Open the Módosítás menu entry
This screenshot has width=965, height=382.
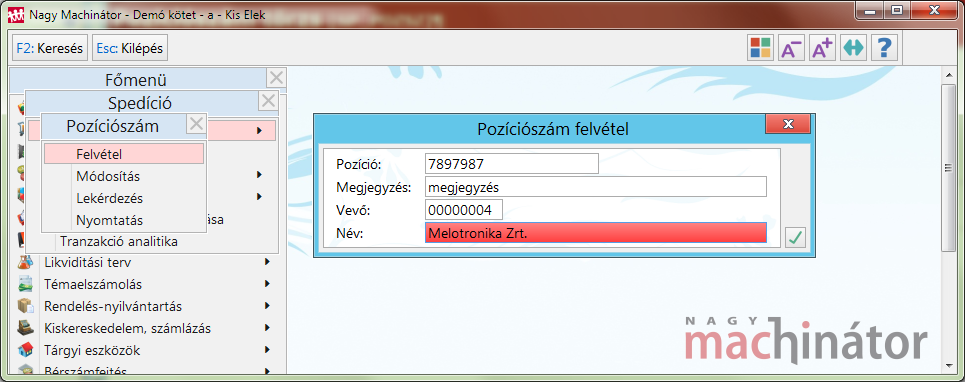108,177
